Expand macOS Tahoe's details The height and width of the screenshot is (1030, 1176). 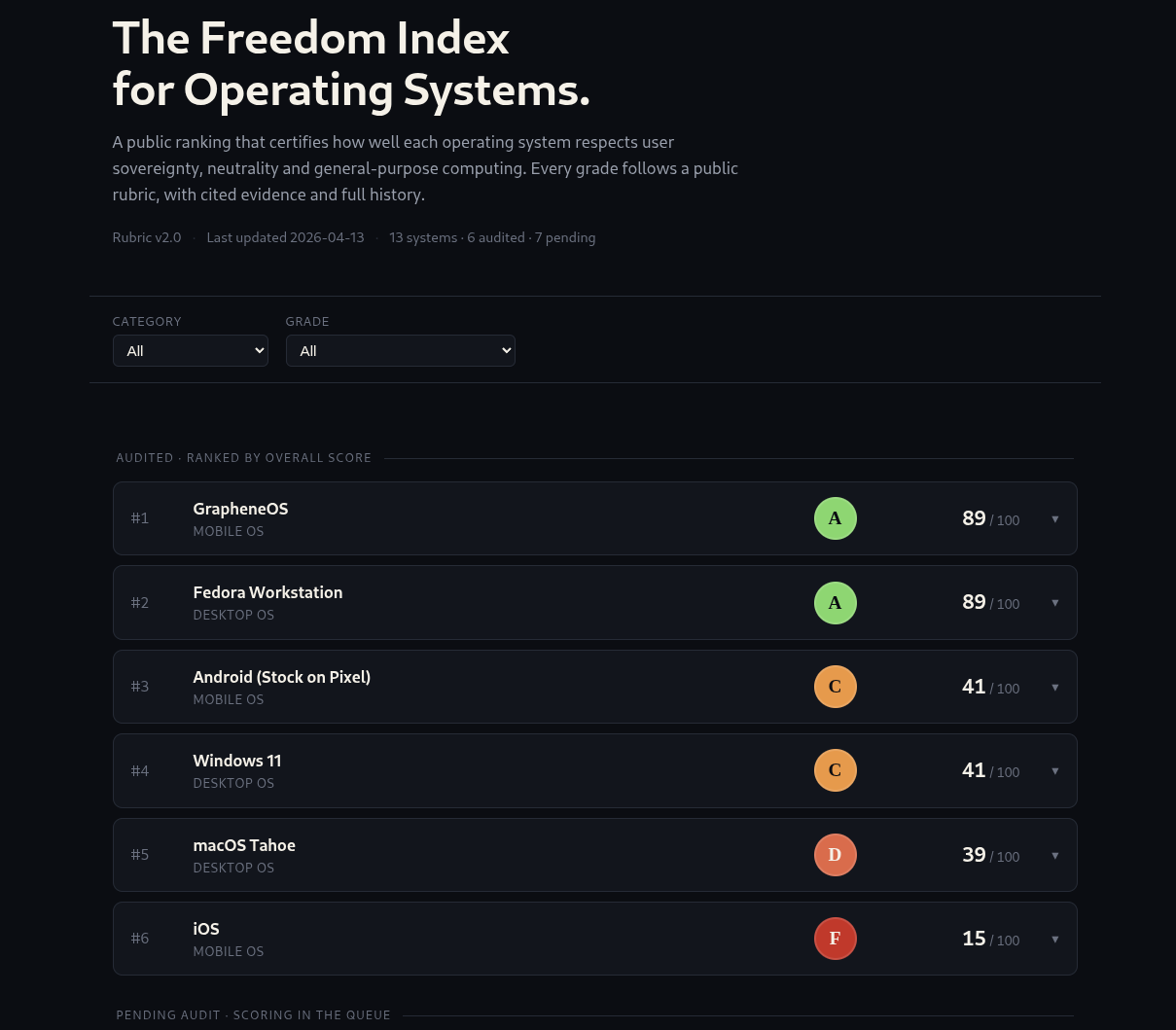tap(1054, 855)
